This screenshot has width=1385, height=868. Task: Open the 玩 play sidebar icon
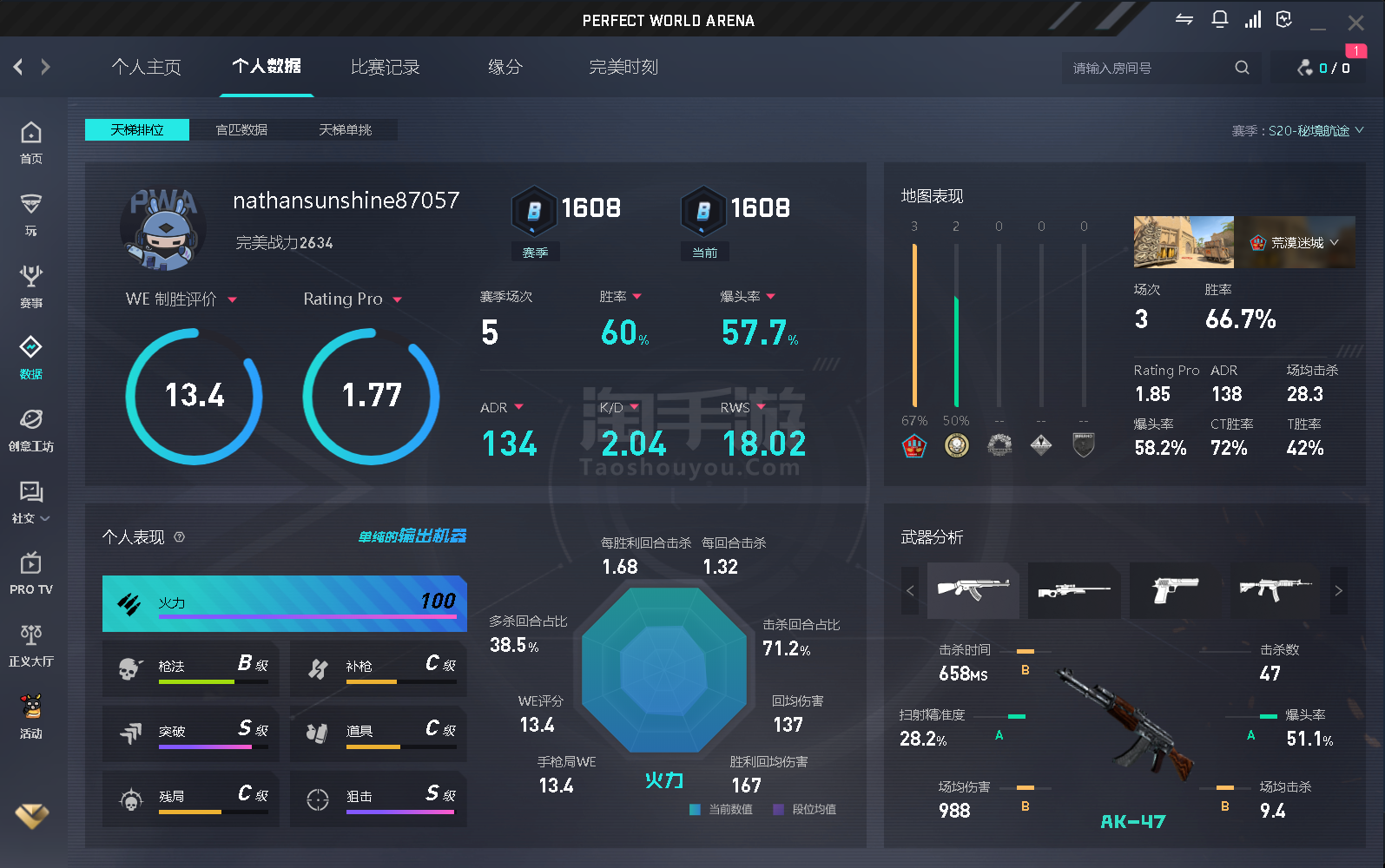pyautogui.click(x=31, y=214)
